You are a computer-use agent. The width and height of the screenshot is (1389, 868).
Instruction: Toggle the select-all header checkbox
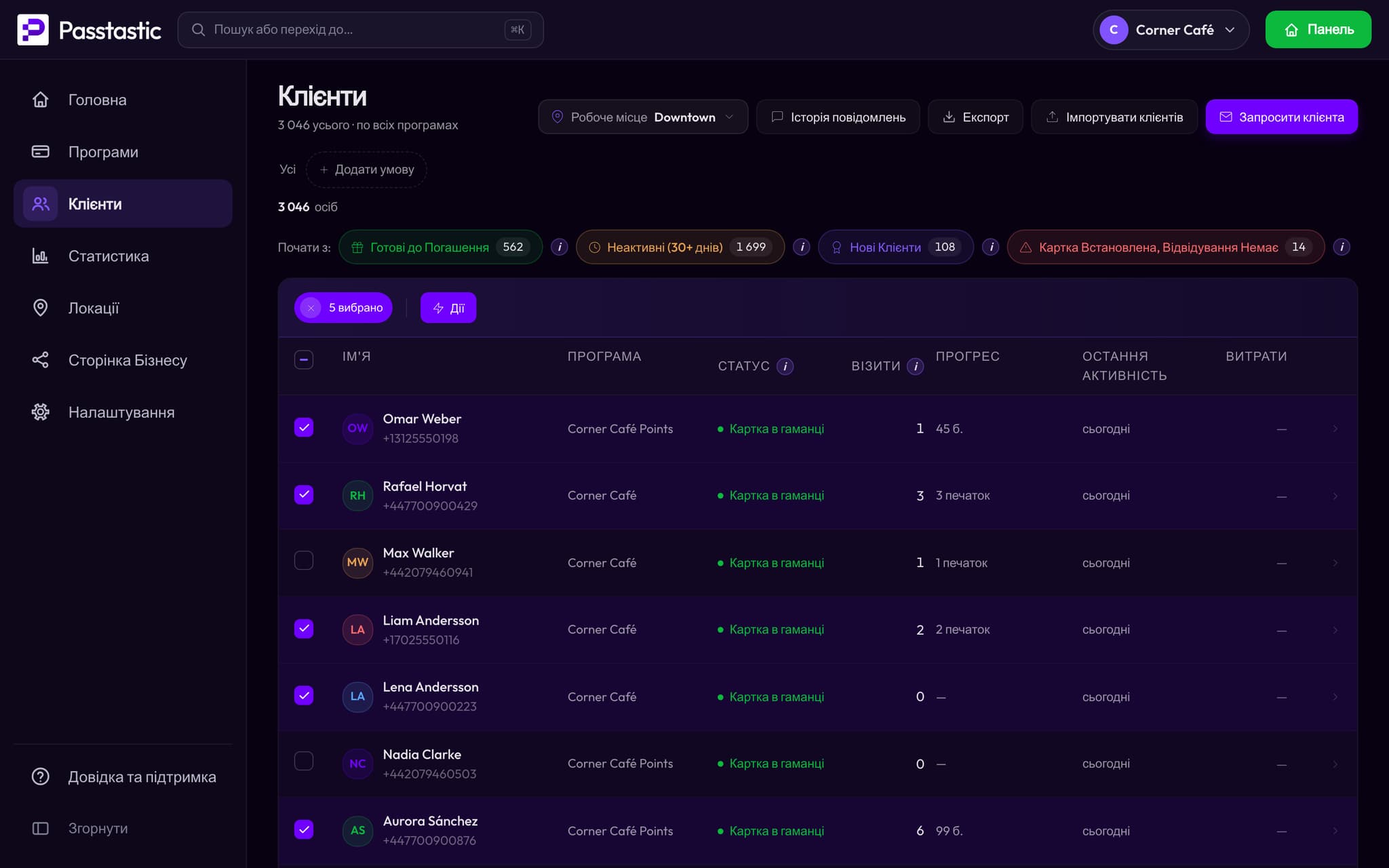pyautogui.click(x=304, y=359)
